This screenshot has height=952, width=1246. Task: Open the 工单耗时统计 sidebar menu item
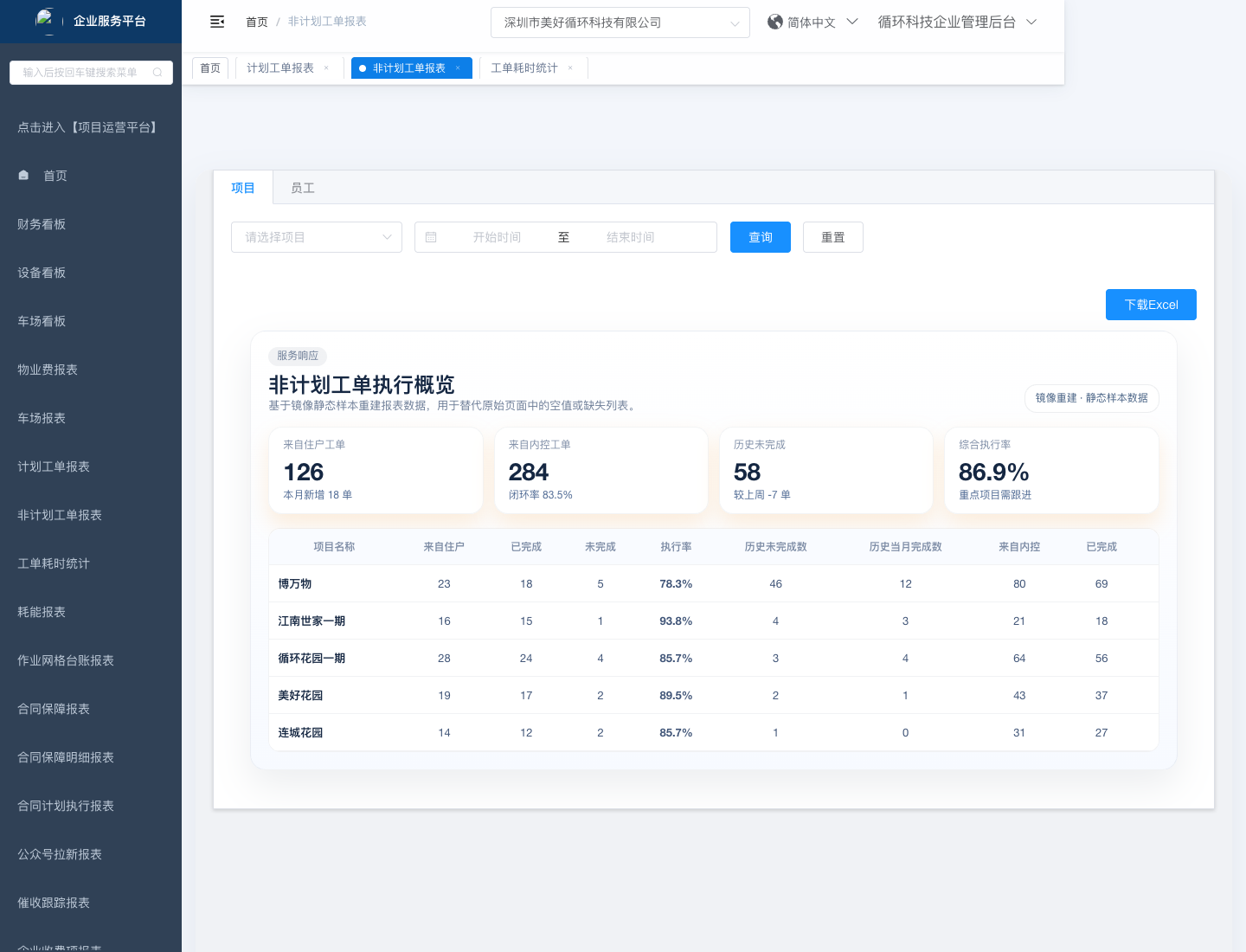click(x=54, y=563)
